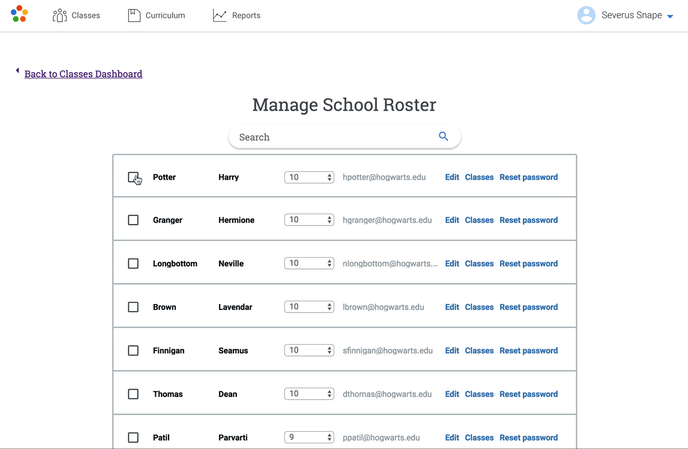The image size is (688, 449).
Task: Open Classes for Neville Longbottom
Action: 479,263
